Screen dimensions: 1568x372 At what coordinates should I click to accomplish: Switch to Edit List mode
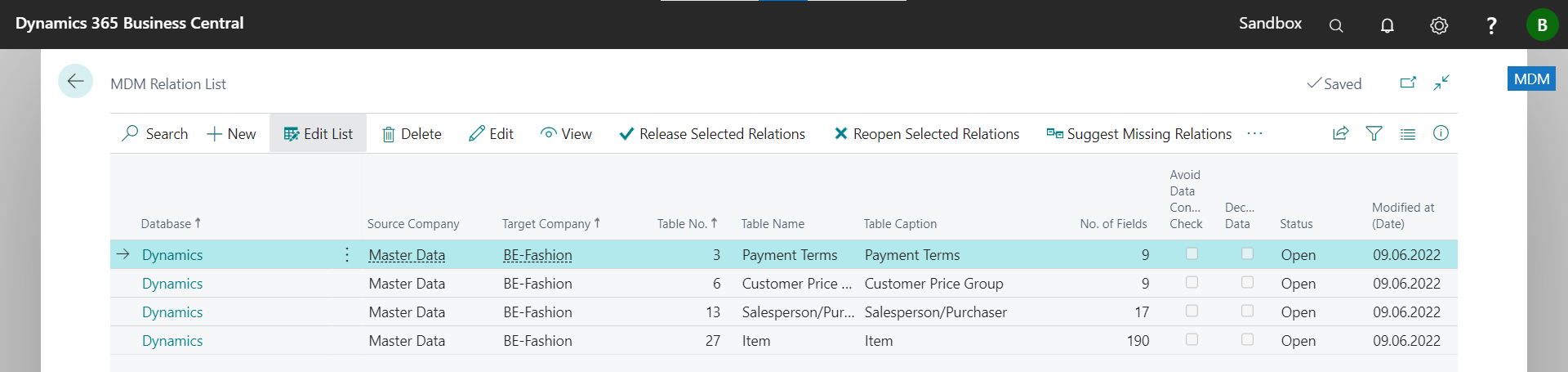318,133
